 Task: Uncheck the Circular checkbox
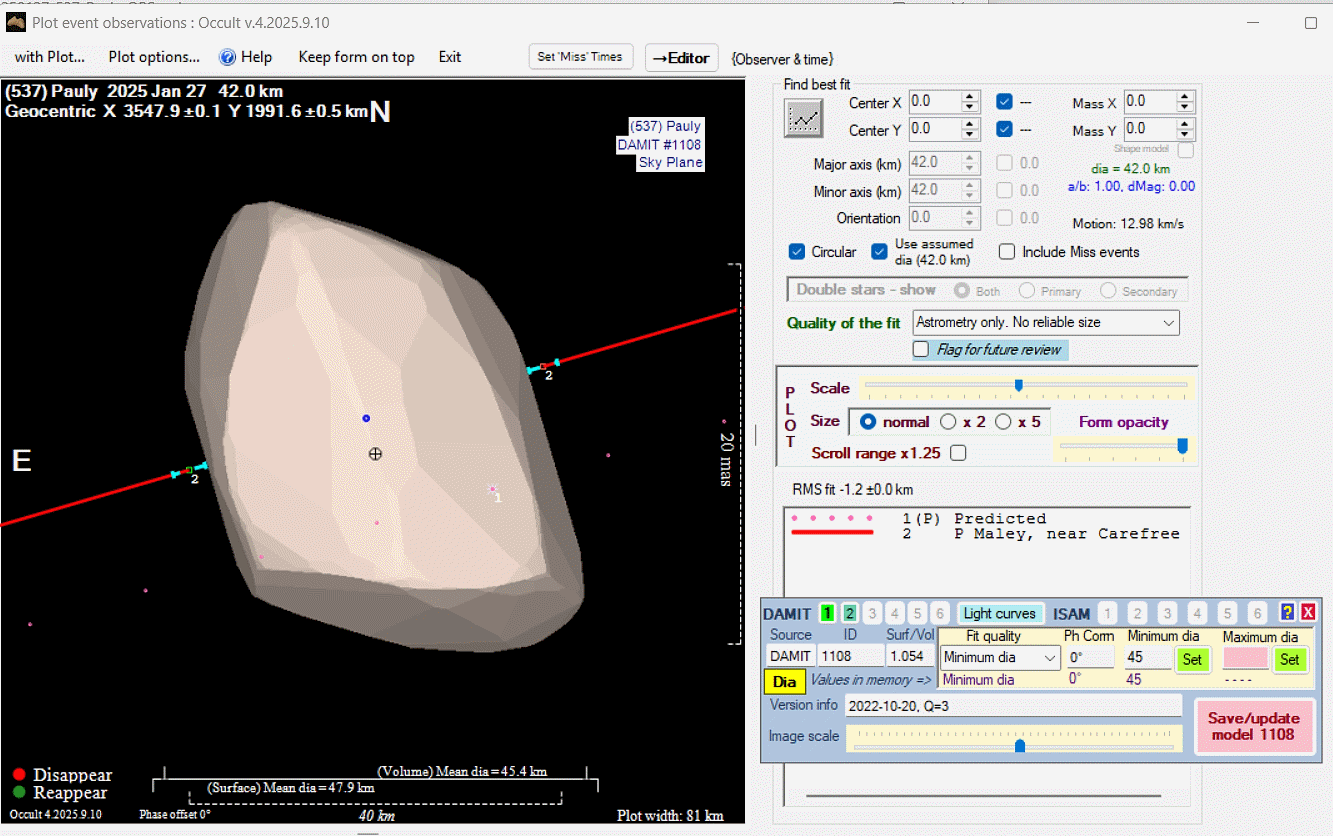[x=797, y=252]
